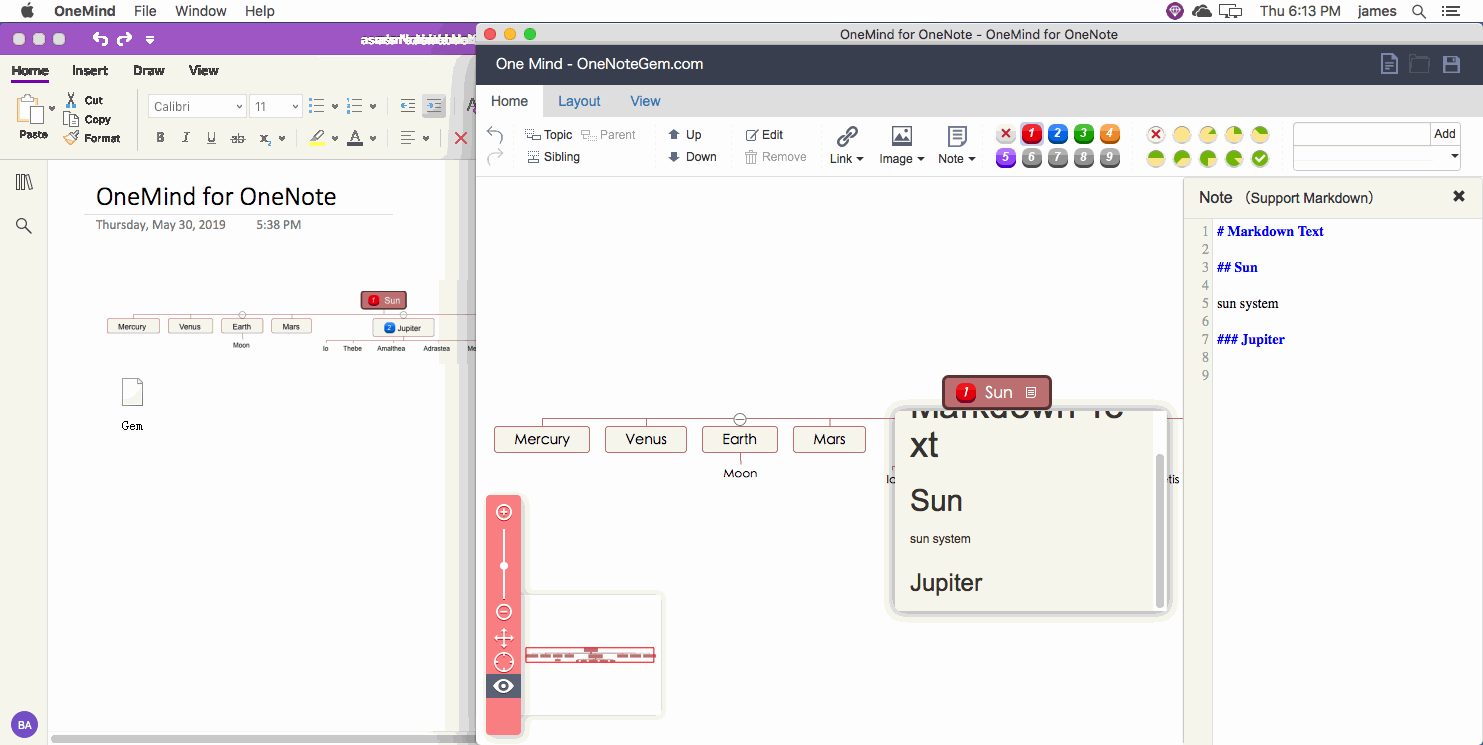Screen dimensions: 1483x745
Task: Set priority 4 orange marker
Action: tap(1110, 135)
